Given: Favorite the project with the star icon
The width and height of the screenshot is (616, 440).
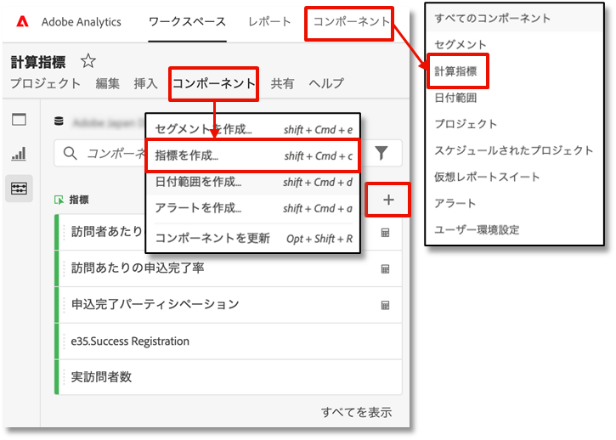Looking at the screenshot, I should (88, 62).
